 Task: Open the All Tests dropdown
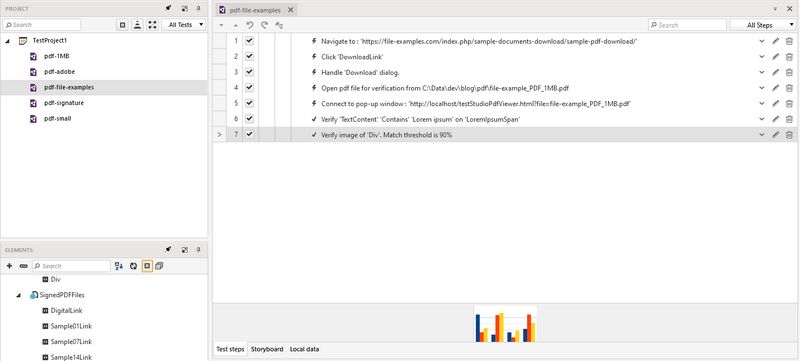[x=184, y=24]
